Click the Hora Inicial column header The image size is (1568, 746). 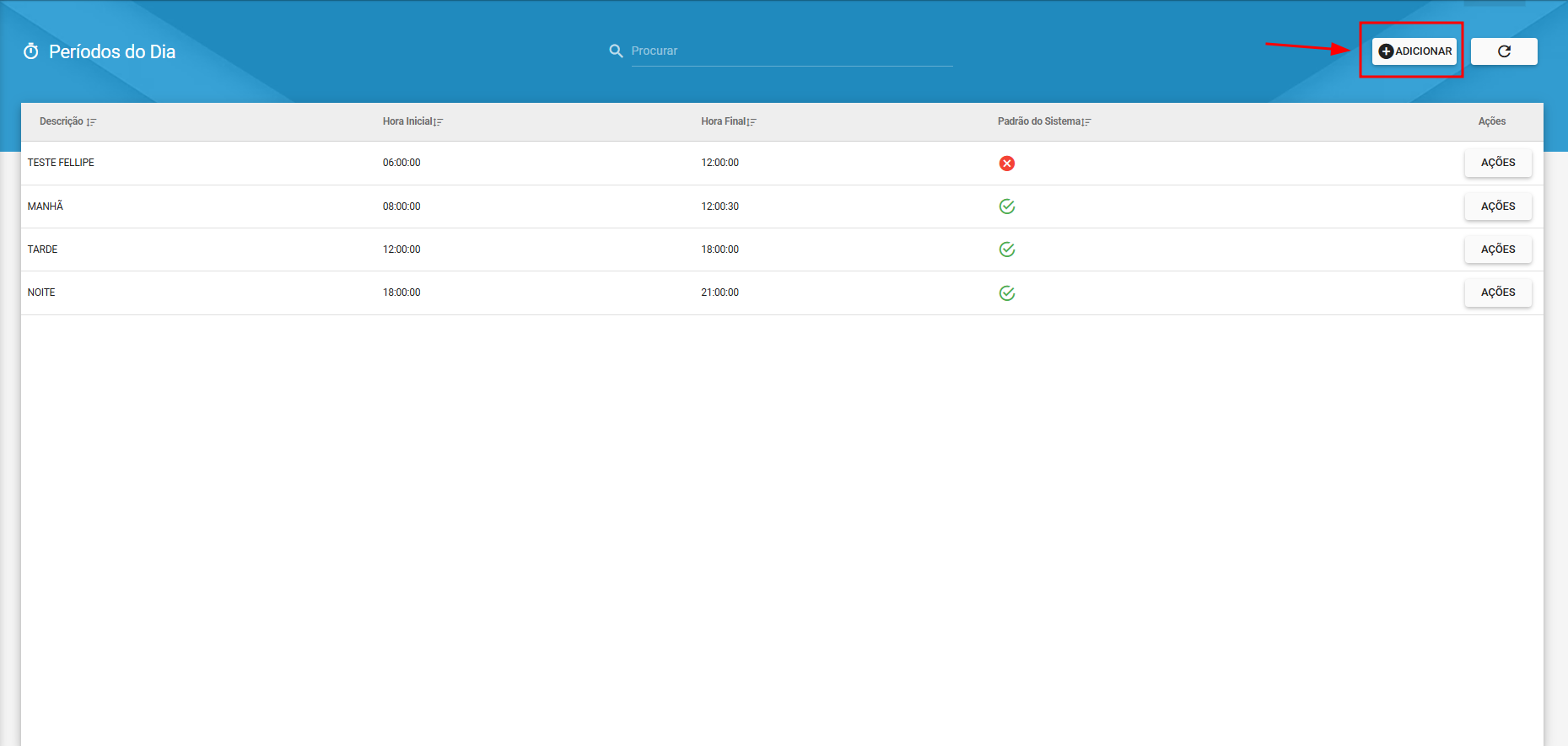(x=407, y=121)
